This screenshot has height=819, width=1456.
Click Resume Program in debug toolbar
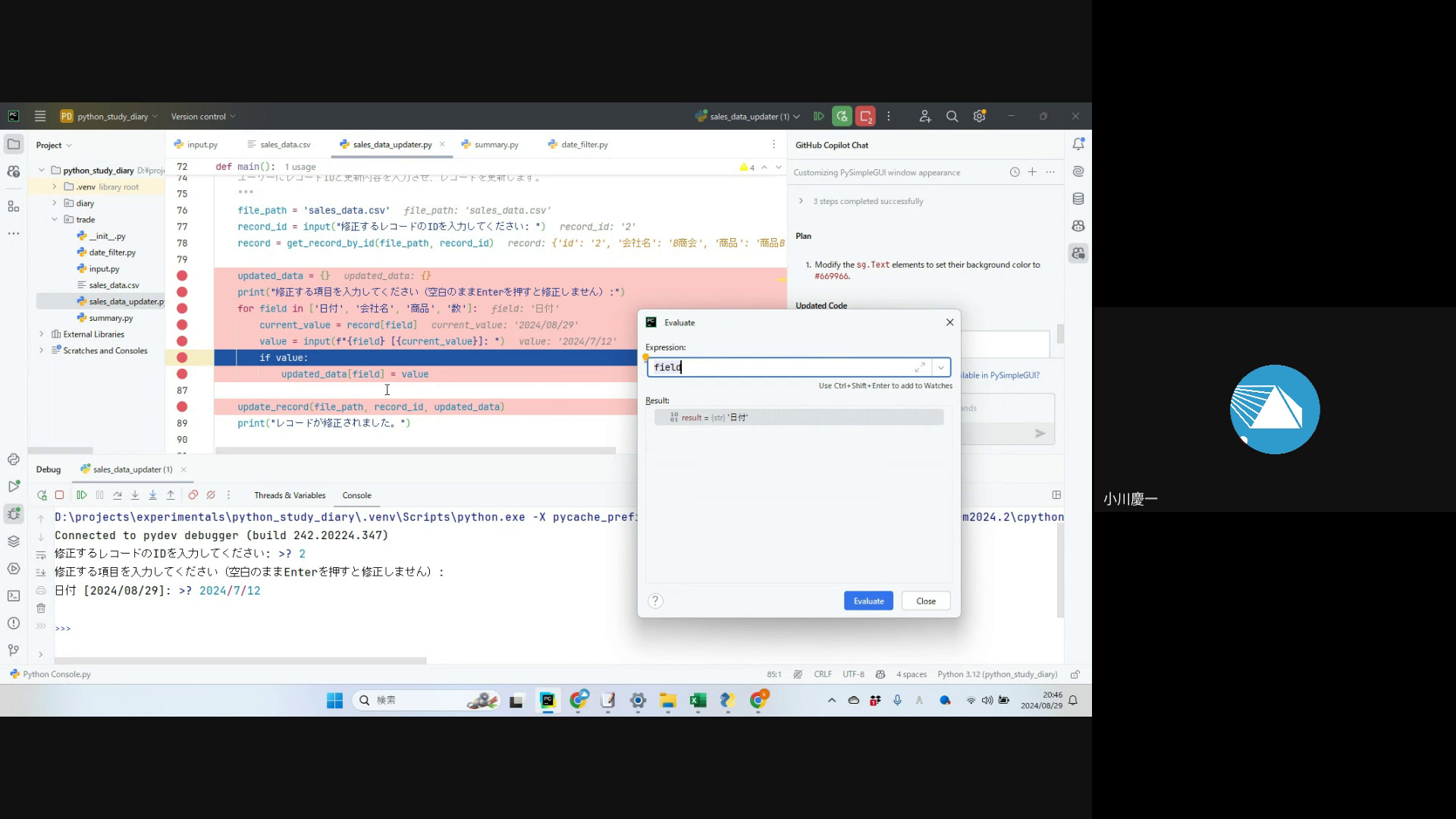[x=82, y=495]
